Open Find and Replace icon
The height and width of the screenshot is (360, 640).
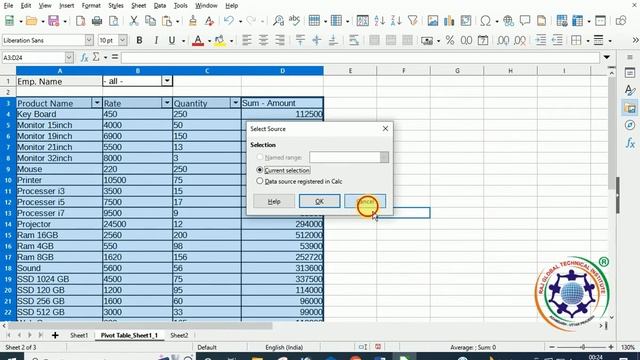[278, 21]
